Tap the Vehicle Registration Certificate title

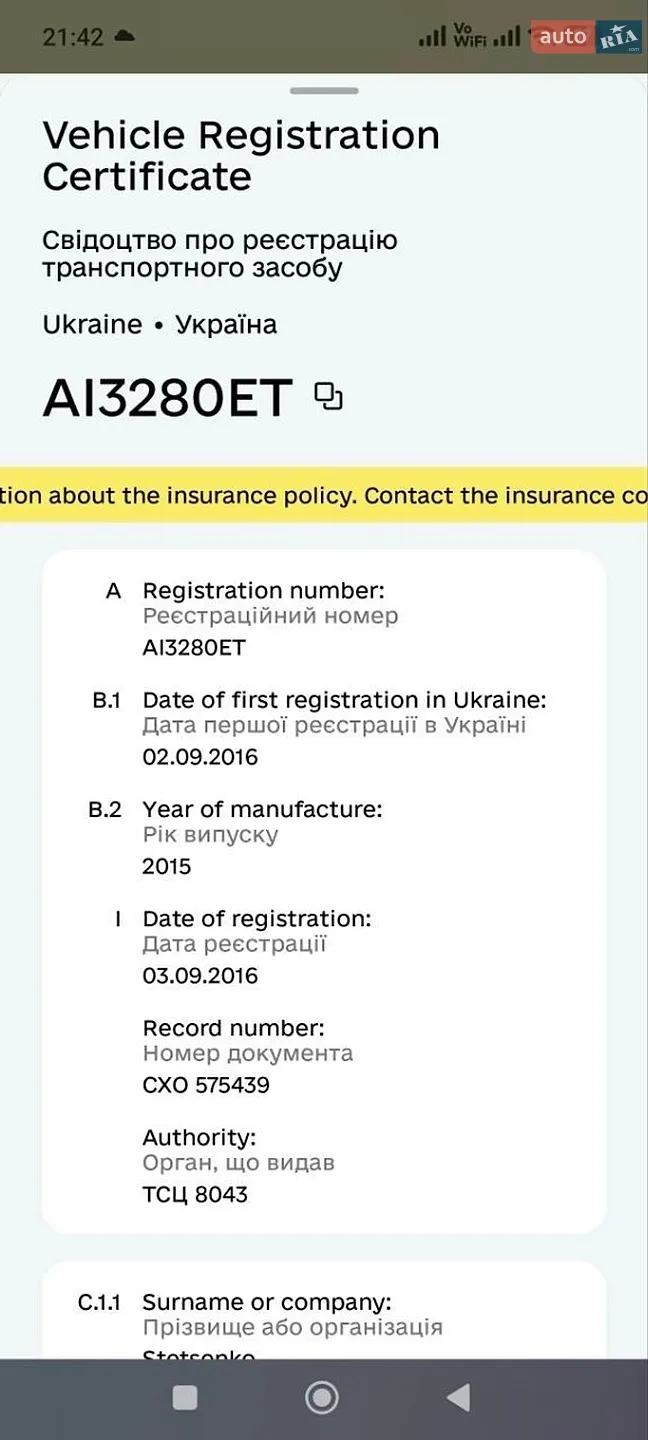(x=241, y=155)
